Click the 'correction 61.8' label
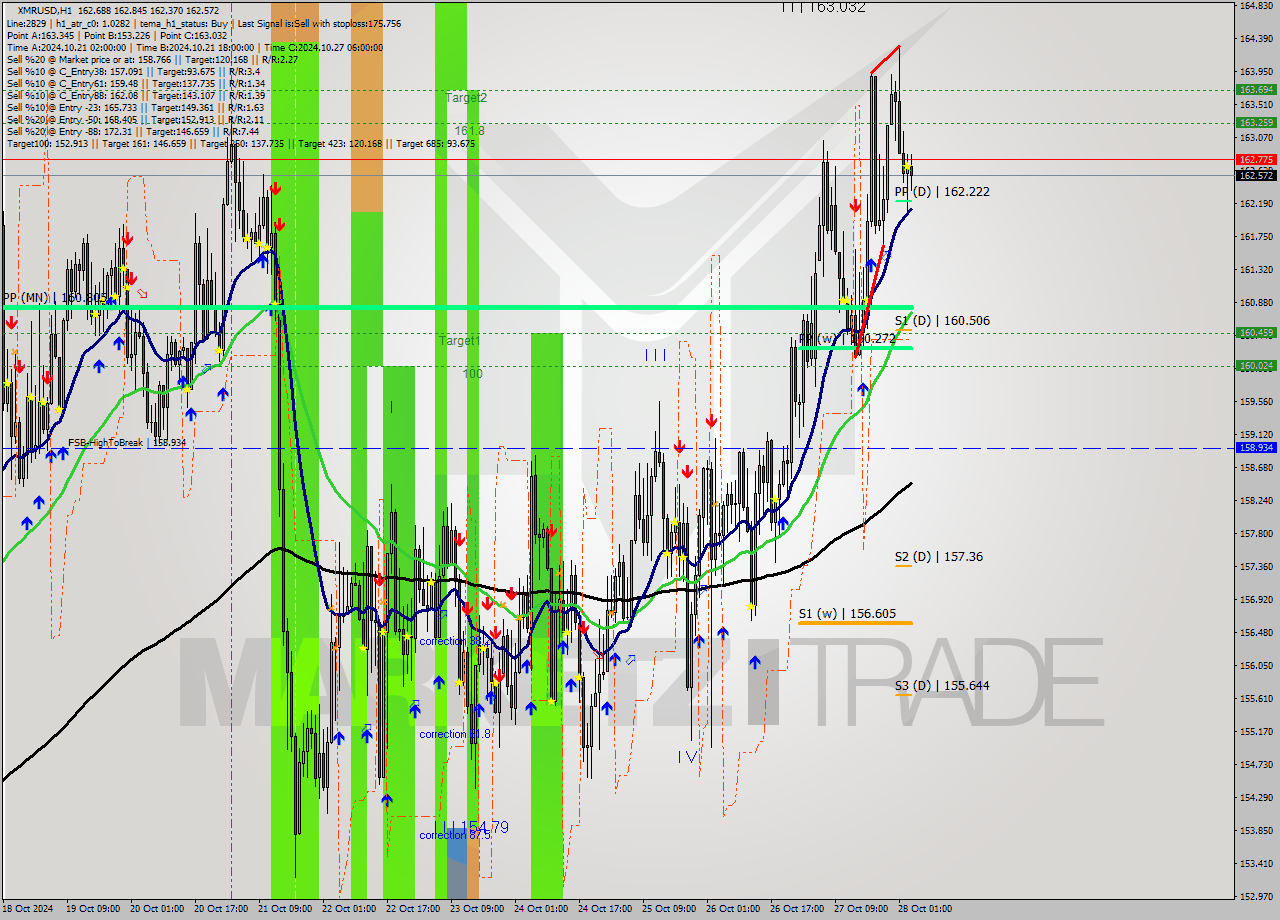The image size is (1280, 920). 455,734
